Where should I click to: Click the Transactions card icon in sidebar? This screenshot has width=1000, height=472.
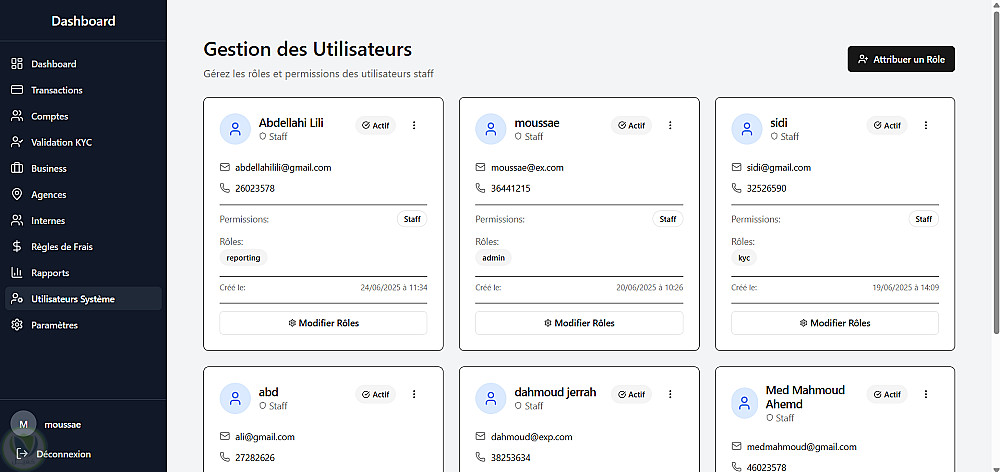pyautogui.click(x=17, y=90)
